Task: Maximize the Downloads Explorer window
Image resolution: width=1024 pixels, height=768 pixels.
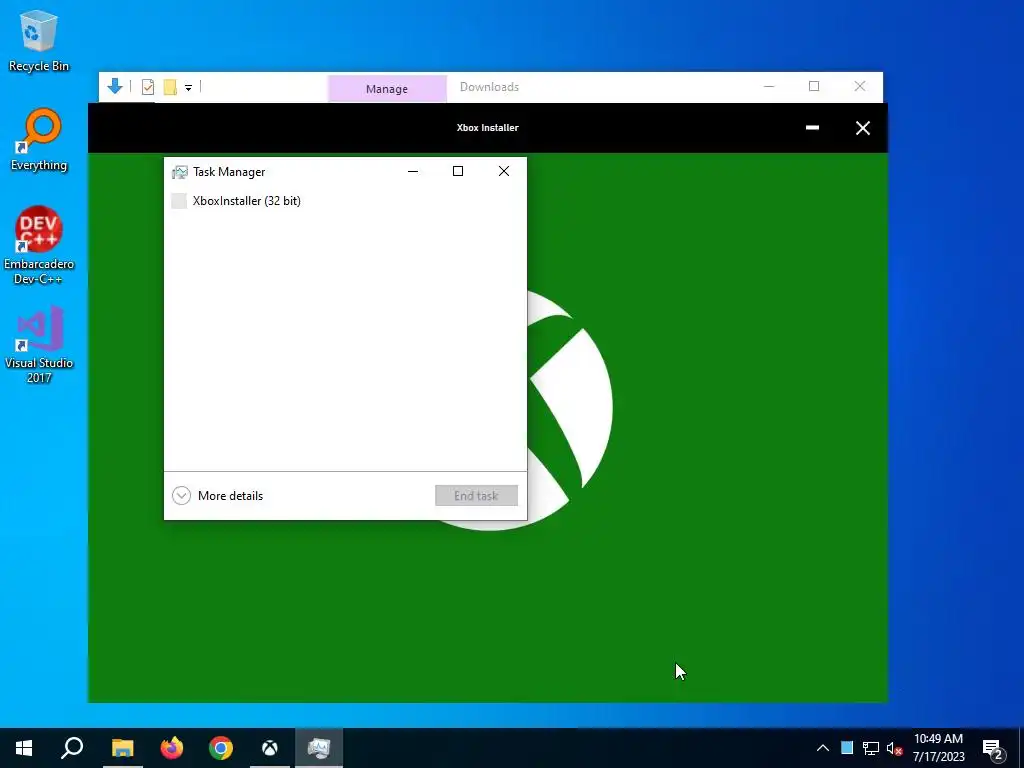Action: 814,86
